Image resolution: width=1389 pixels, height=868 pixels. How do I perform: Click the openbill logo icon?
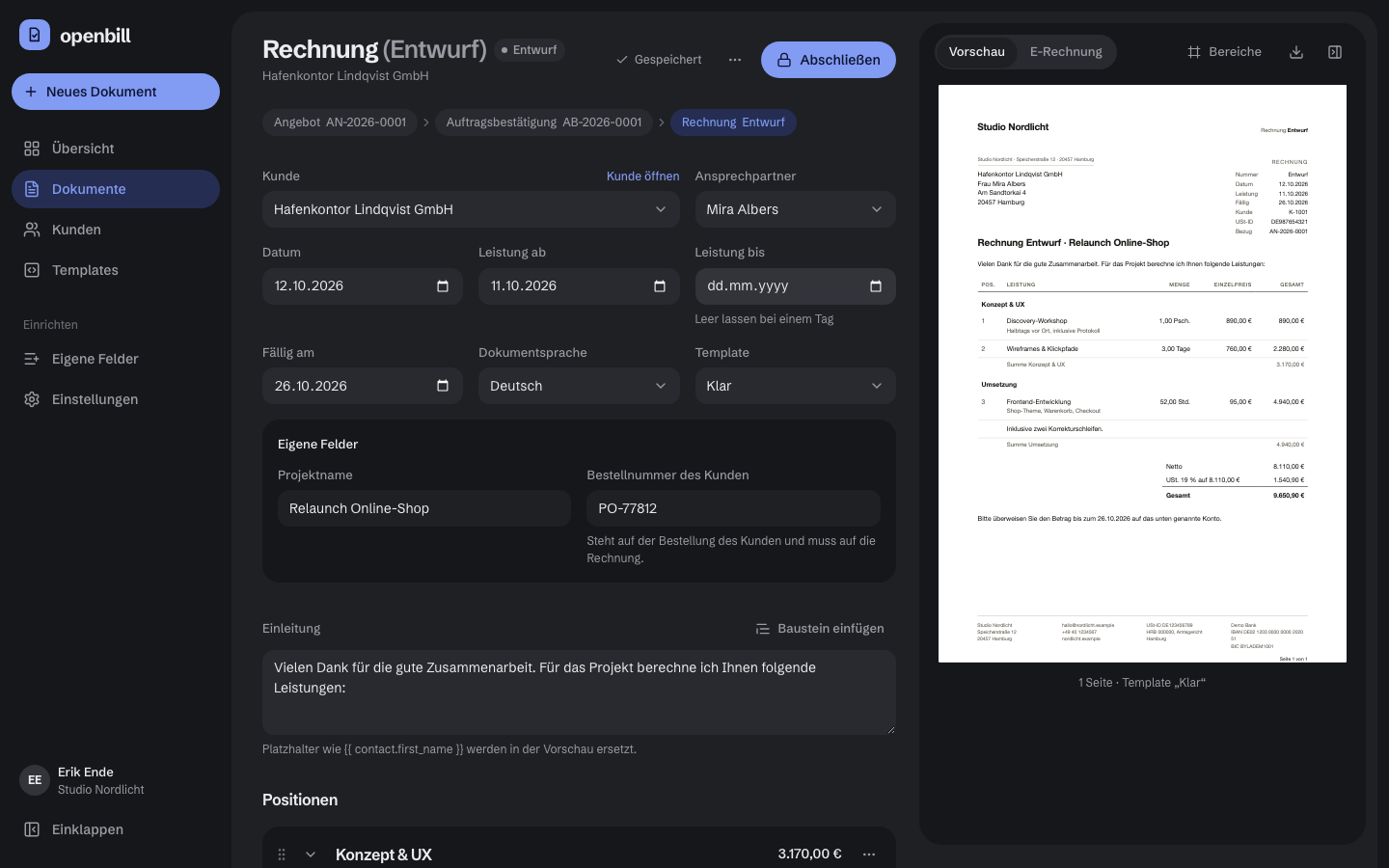pyautogui.click(x=35, y=35)
